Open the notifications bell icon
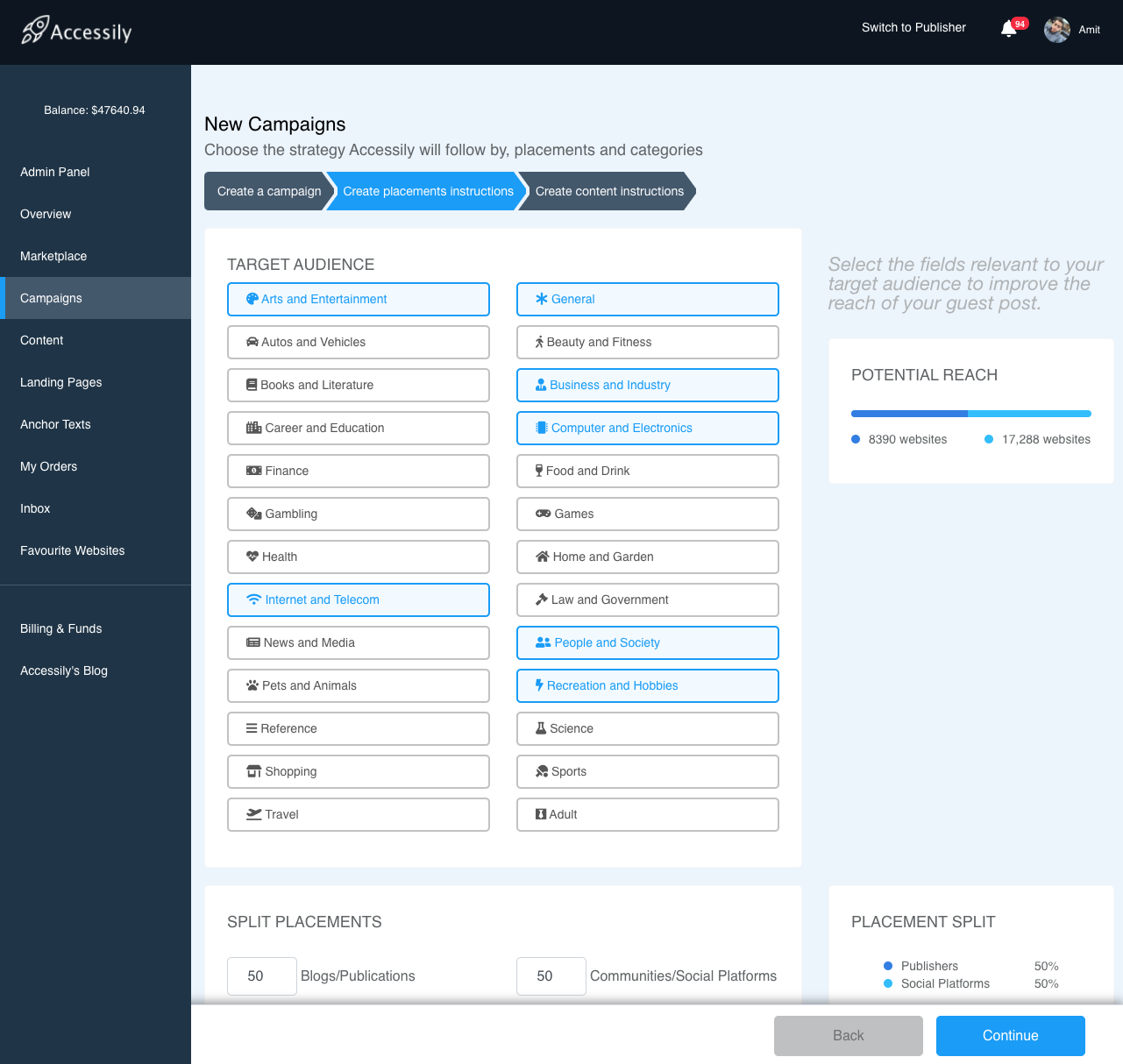Screen dimensions: 1123x1064 tap(1009, 29)
